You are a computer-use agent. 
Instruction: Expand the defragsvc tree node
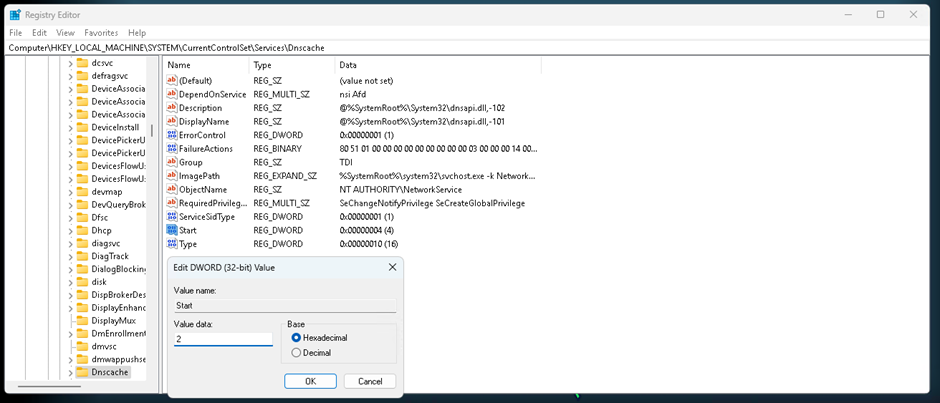(70, 76)
